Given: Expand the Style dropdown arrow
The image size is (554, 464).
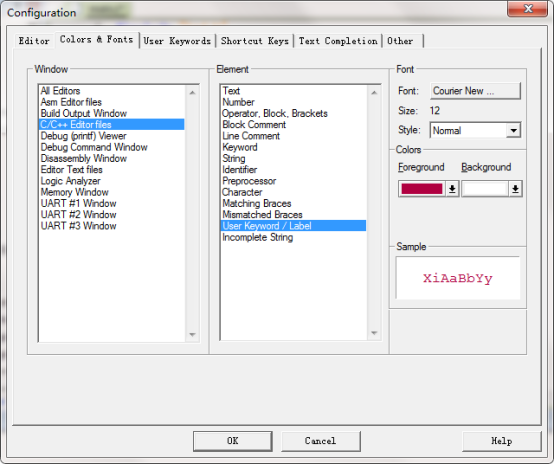Looking at the screenshot, I should tap(513, 130).
